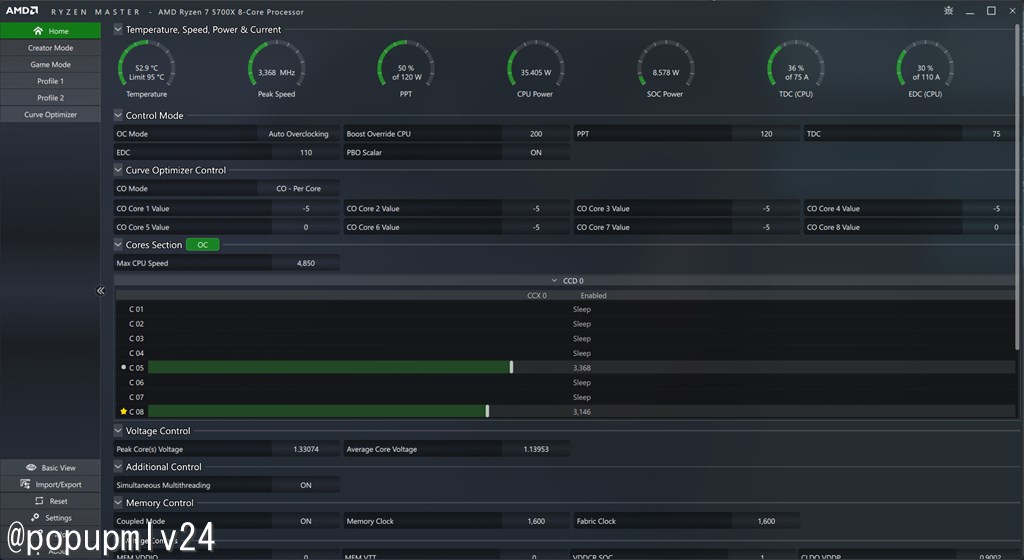This screenshot has width=1024, height=560.
Task: Collapse the Curve Optimizer Control section
Action: click(x=118, y=170)
